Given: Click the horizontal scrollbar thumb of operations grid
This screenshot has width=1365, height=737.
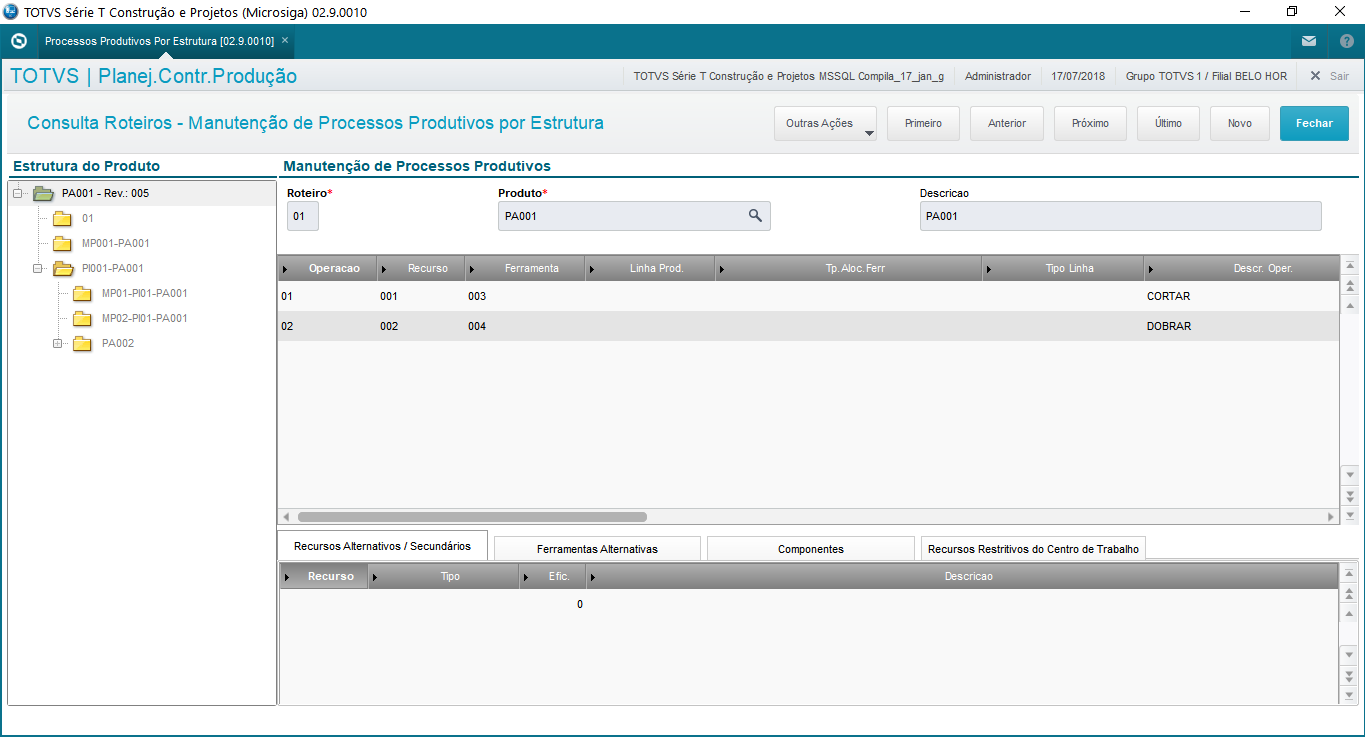Looking at the screenshot, I should coord(472,517).
